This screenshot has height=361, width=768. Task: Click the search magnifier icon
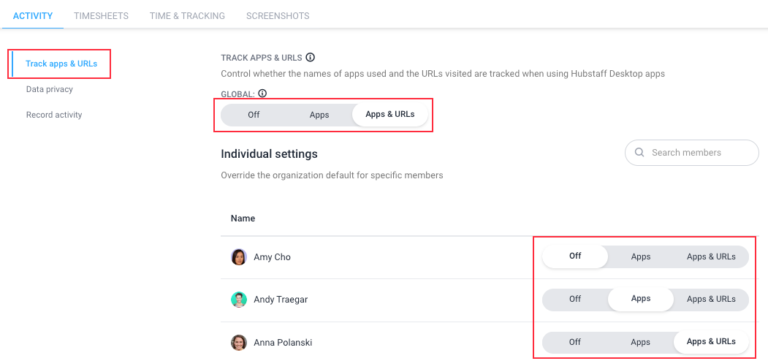639,152
